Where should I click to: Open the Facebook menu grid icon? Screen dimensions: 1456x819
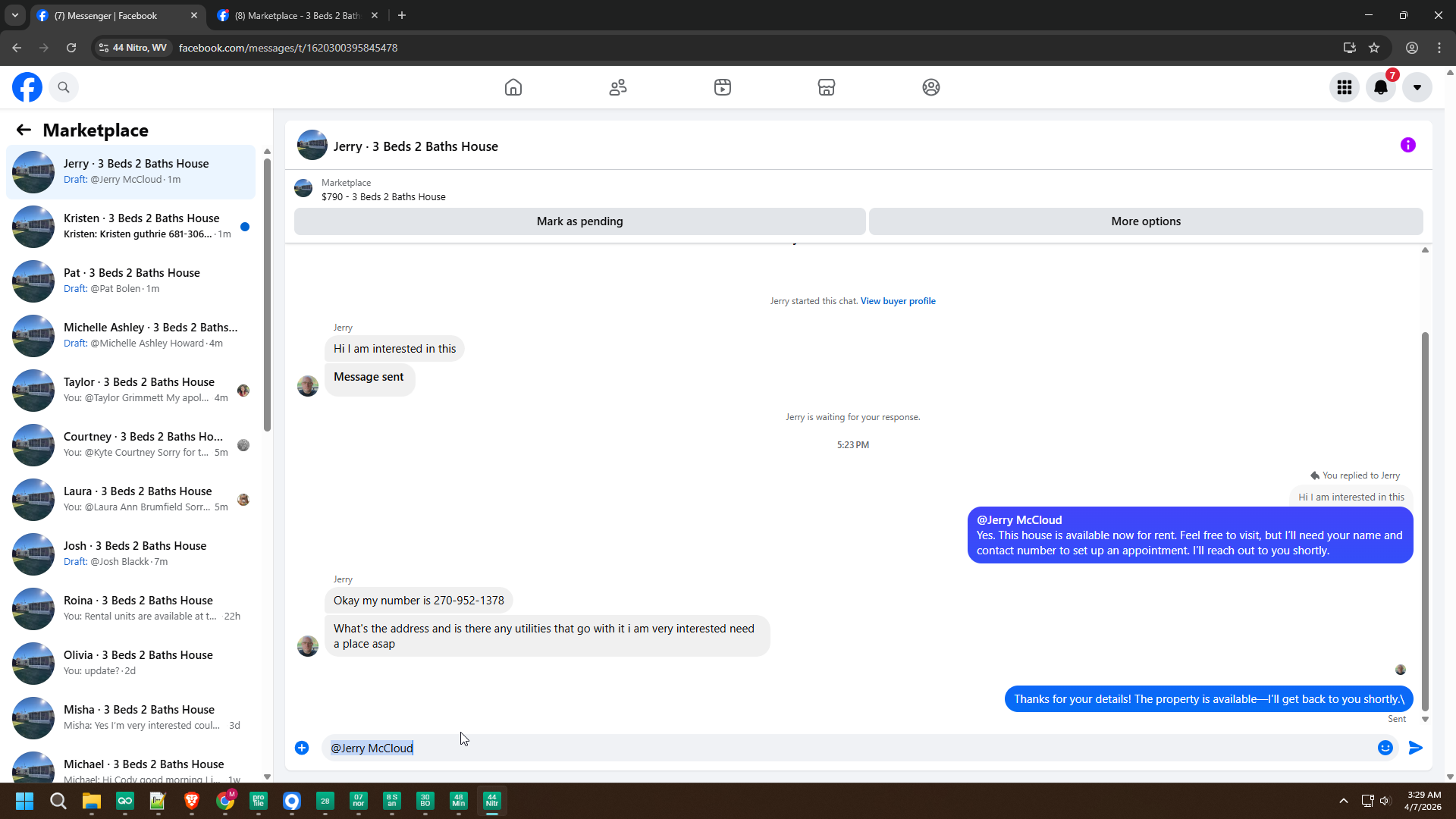pyautogui.click(x=1345, y=87)
